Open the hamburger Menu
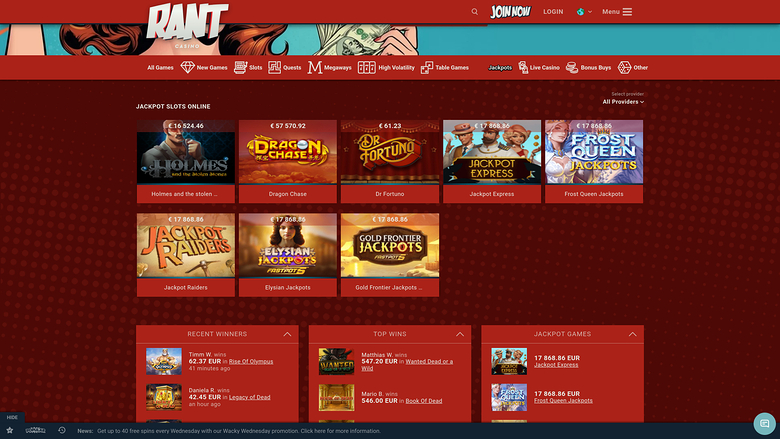780x439 pixels. coord(617,11)
